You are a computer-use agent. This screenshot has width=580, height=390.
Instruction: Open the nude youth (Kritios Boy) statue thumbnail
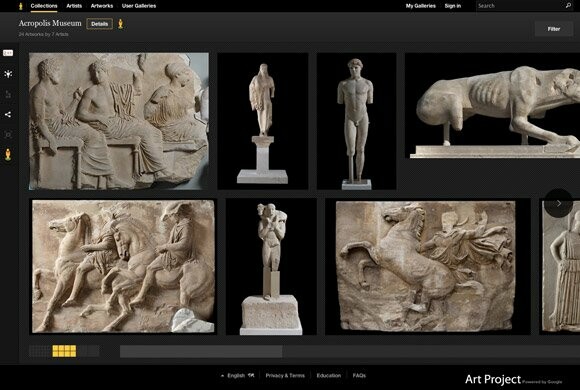357,121
